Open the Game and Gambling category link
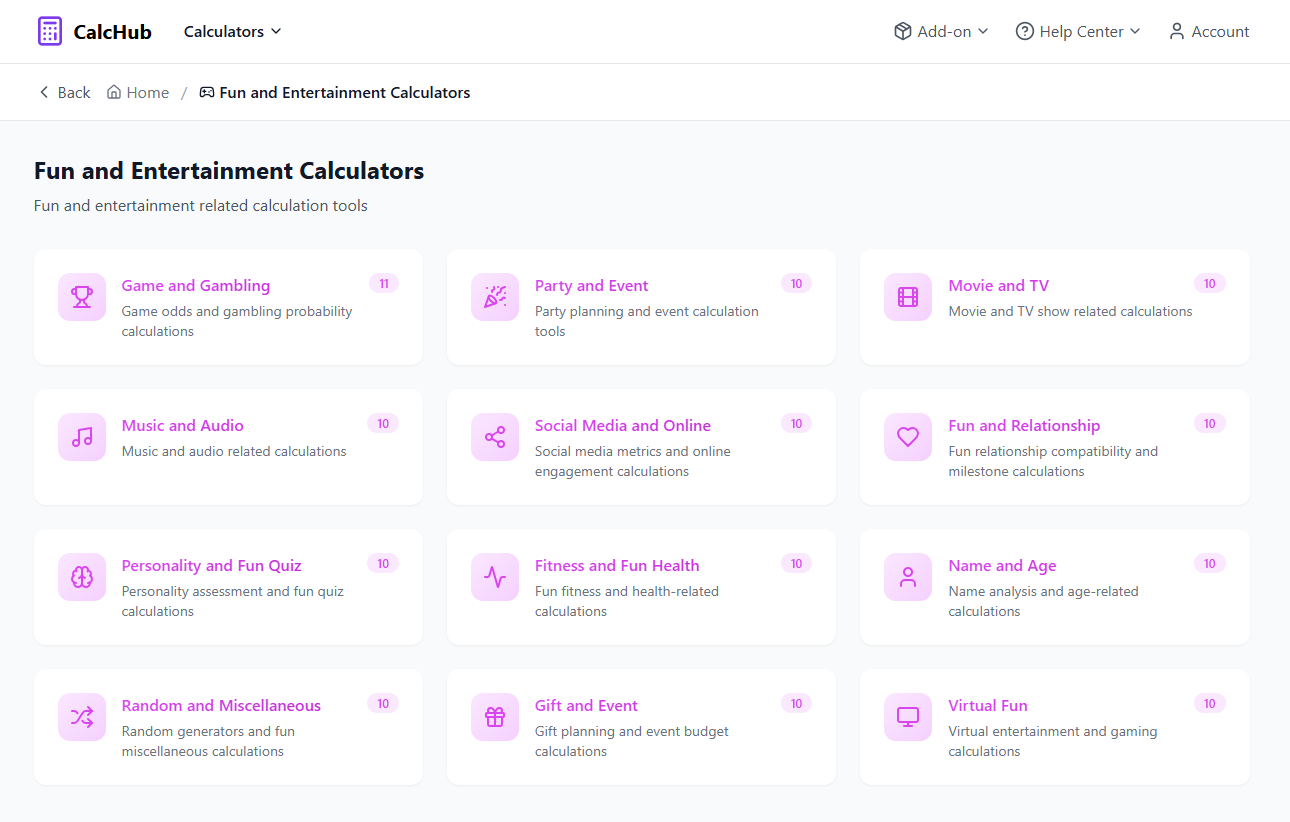This screenshot has height=822, width=1290. (196, 285)
